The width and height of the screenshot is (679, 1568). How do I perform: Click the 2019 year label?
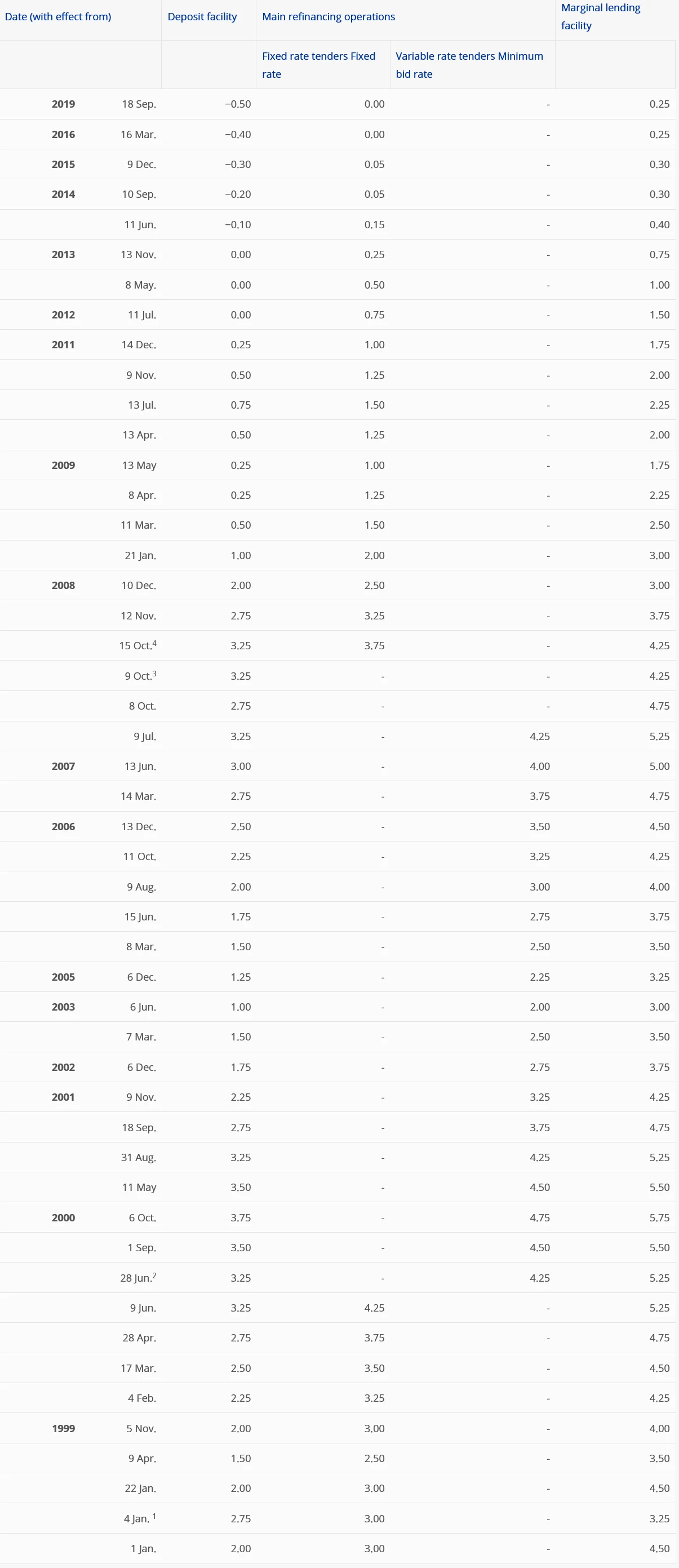click(x=63, y=104)
